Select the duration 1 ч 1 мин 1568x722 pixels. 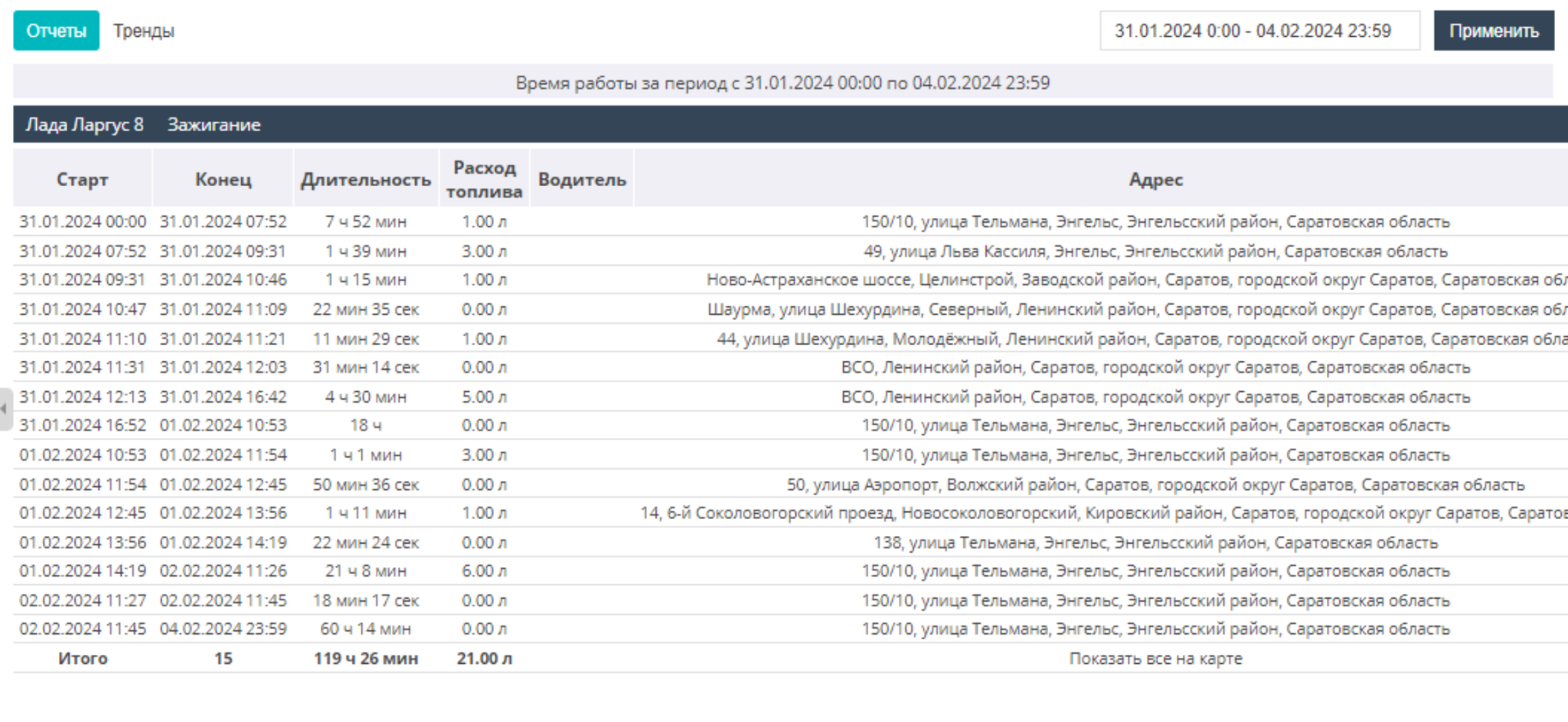tap(366, 455)
